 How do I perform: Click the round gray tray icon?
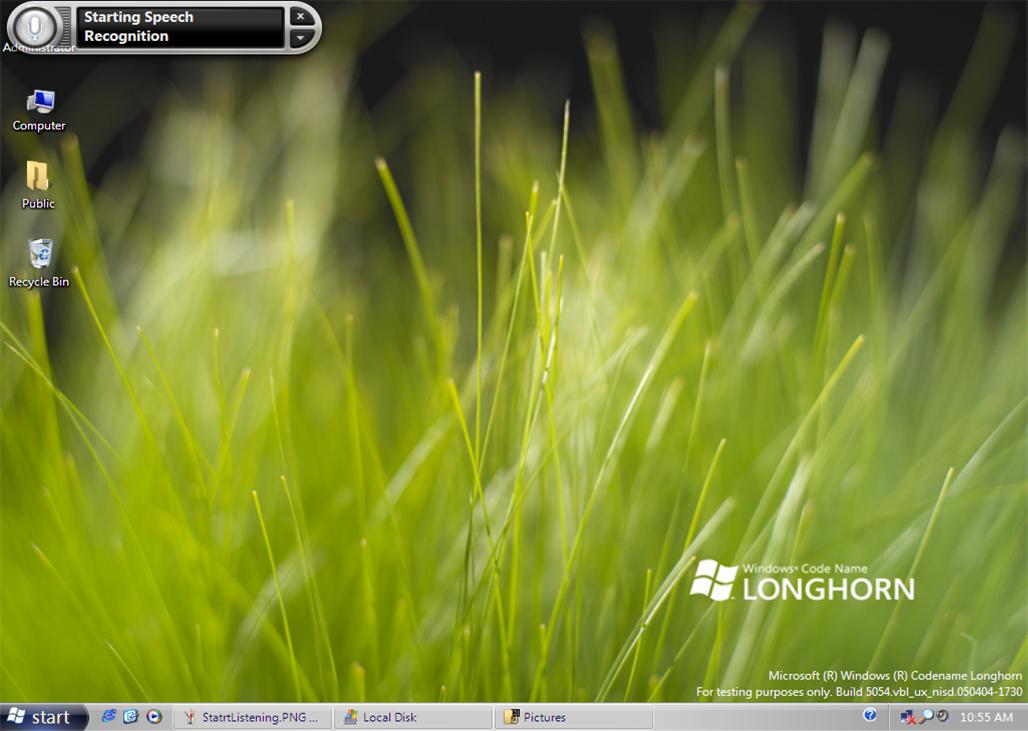coord(943,716)
